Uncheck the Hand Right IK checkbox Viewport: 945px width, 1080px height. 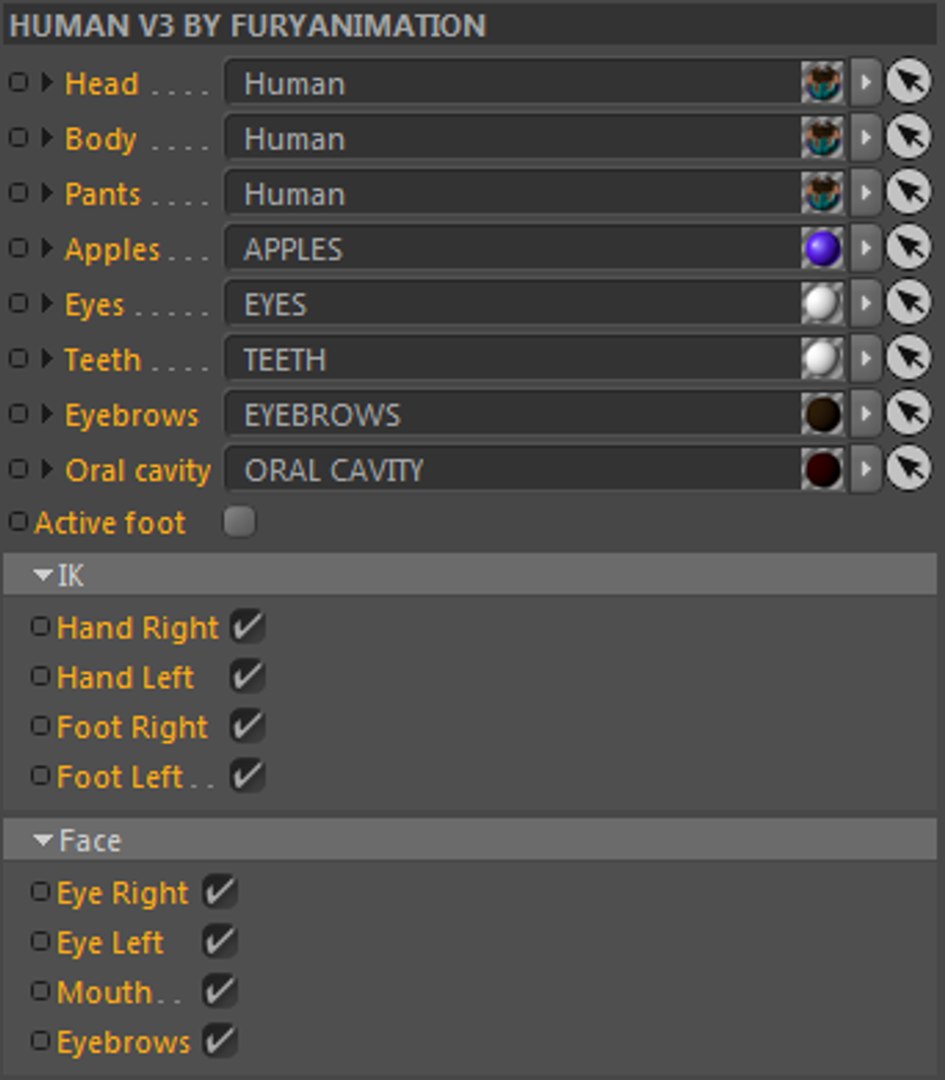247,627
